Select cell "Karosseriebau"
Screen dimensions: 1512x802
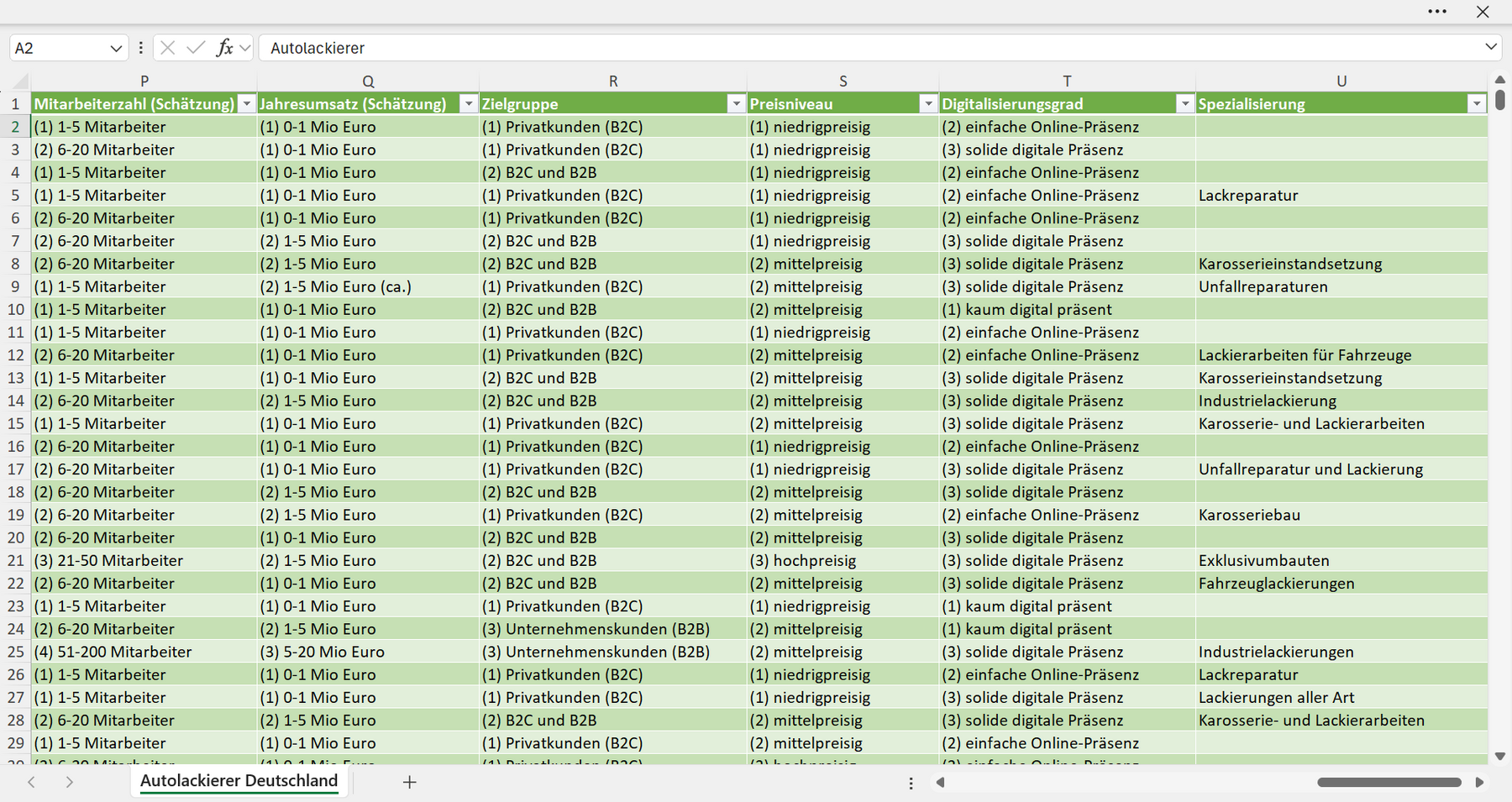coord(1341,515)
